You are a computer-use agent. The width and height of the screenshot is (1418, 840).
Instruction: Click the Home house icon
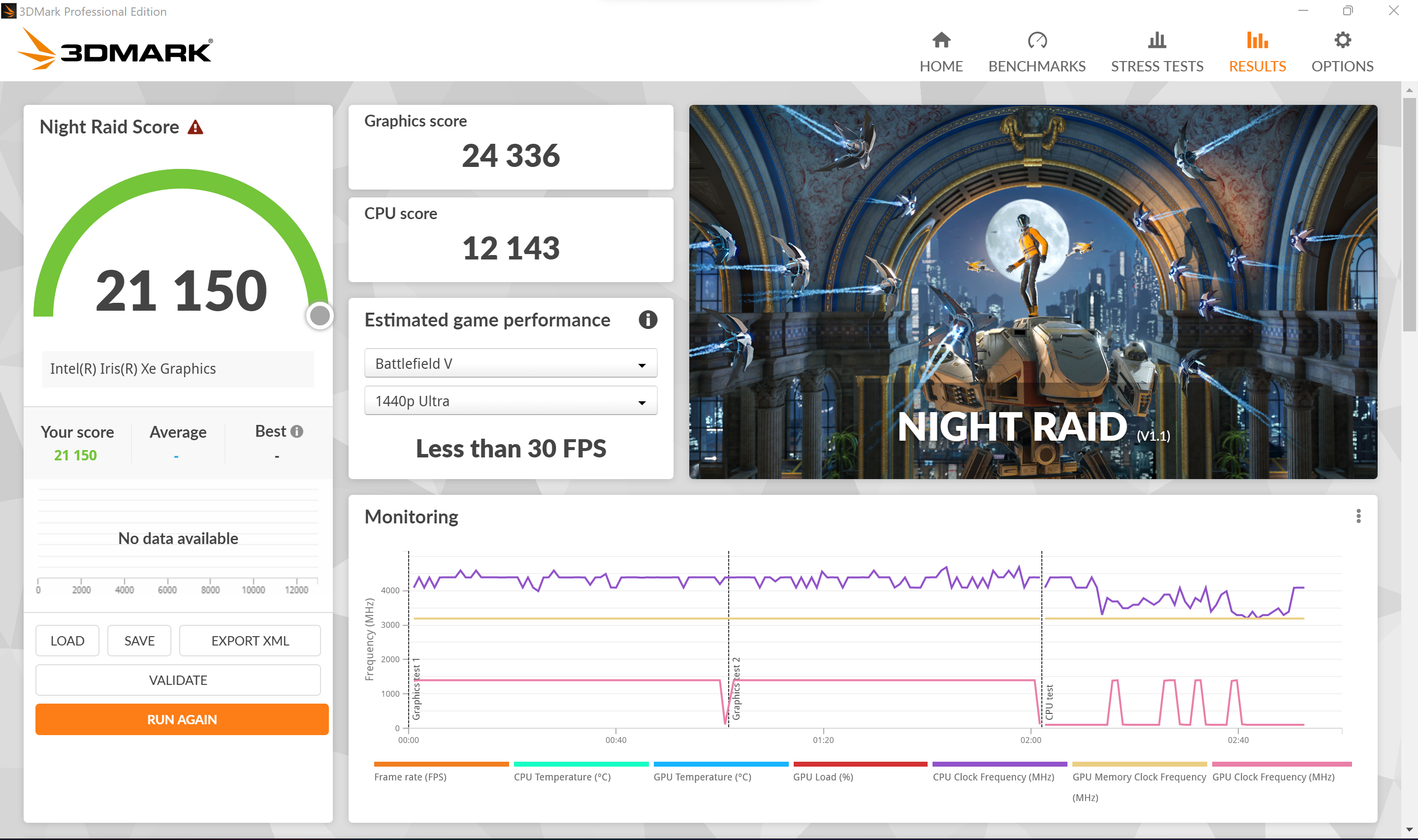click(x=941, y=40)
